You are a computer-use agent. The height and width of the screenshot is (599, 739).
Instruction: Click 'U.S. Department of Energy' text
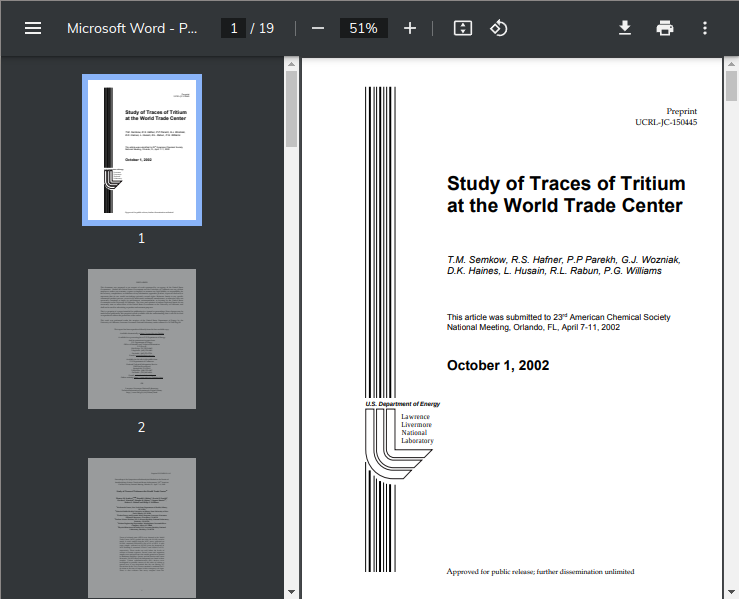(402, 404)
